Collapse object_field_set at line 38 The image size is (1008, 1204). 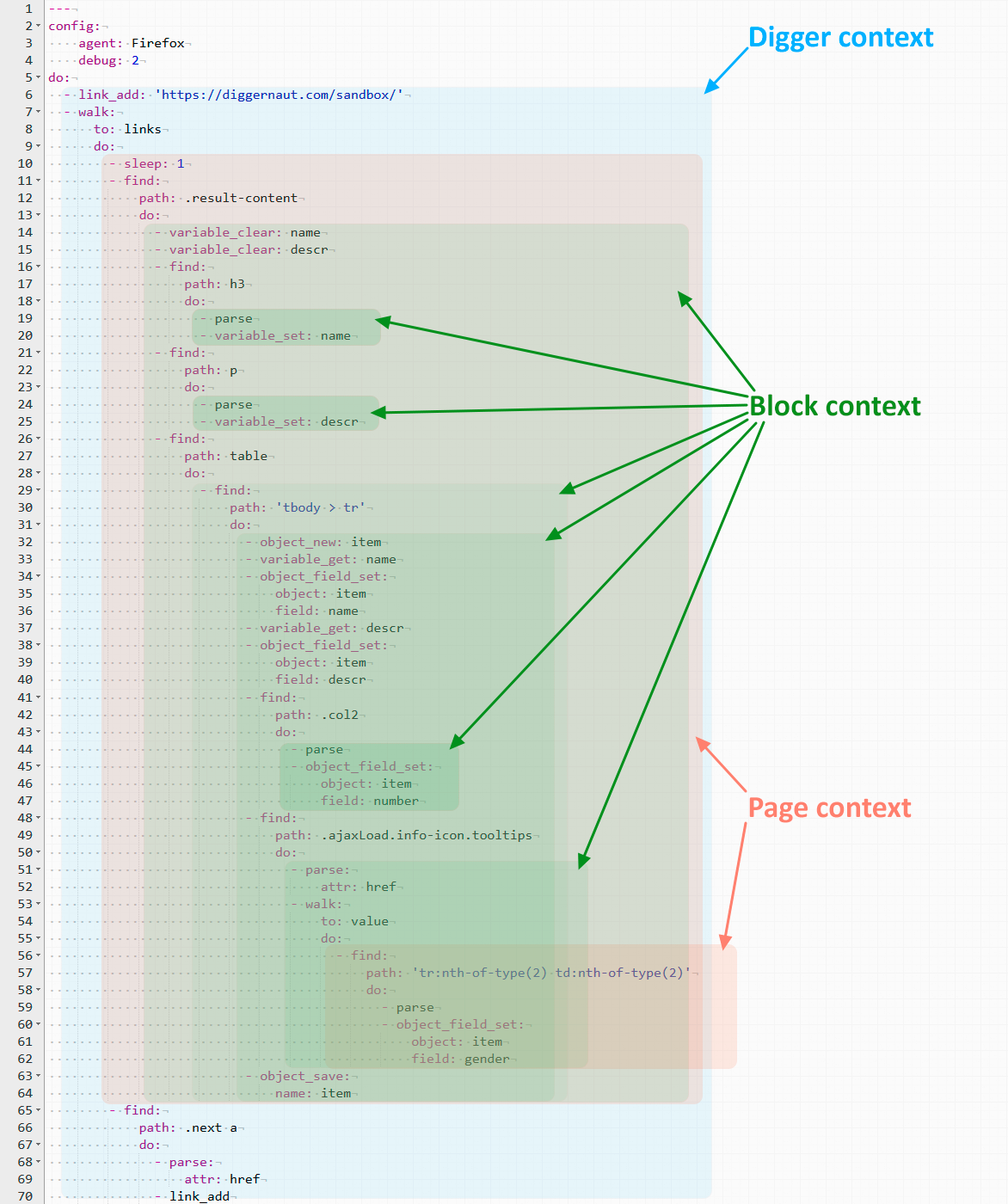39,645
